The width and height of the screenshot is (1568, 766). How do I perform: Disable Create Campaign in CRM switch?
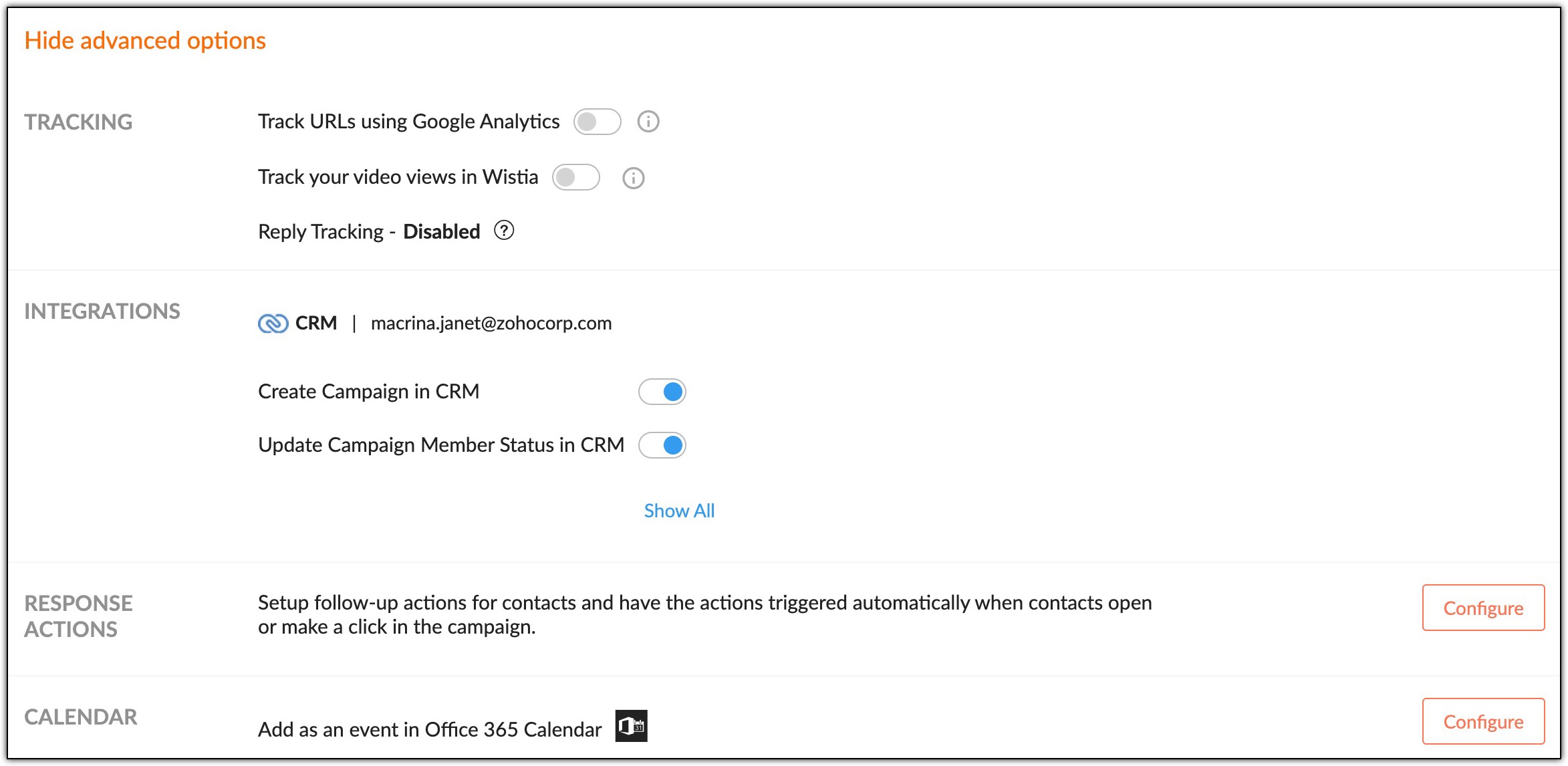[662, 392]
